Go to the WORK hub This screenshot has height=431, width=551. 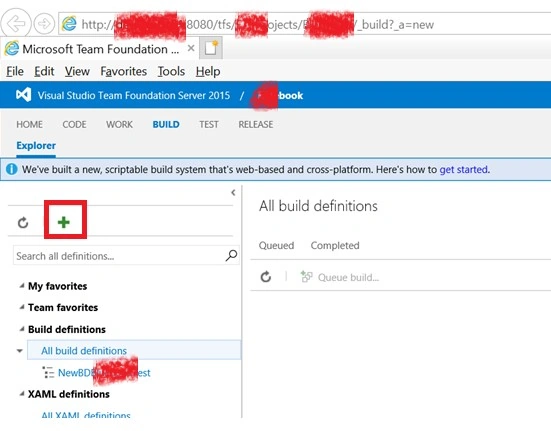(x=119, y=124)
